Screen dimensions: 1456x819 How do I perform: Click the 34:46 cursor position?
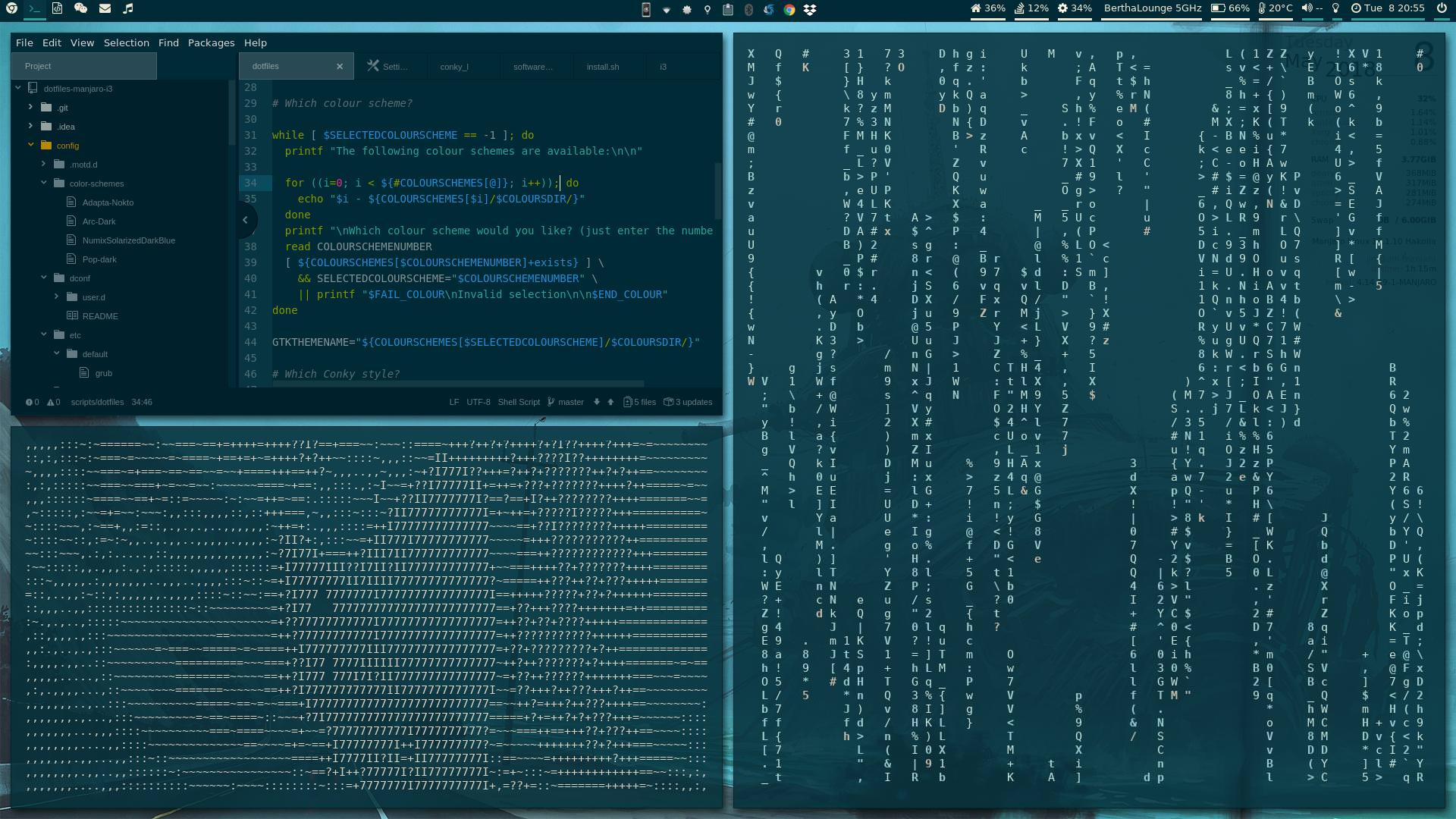142,402
